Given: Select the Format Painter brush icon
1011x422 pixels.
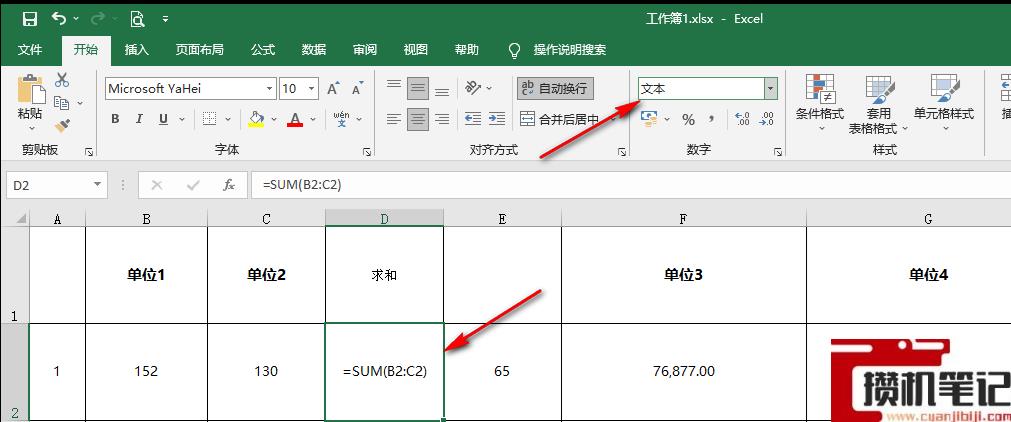Looking at the screenshot, I should pyautogui.click(x=62, y=125).
